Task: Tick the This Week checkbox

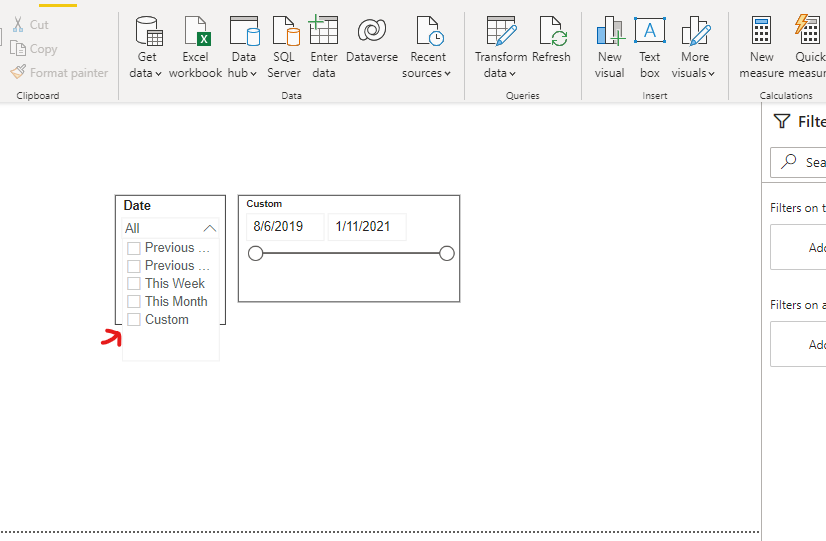Action: pyautogui.click(x=134, y=284)
